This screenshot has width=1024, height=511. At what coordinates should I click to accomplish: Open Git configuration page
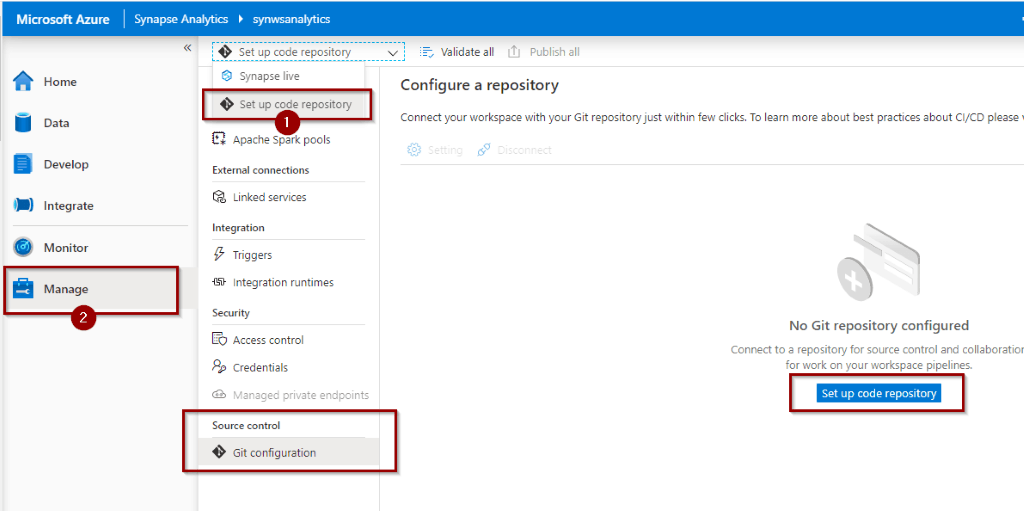click(289, 452)
